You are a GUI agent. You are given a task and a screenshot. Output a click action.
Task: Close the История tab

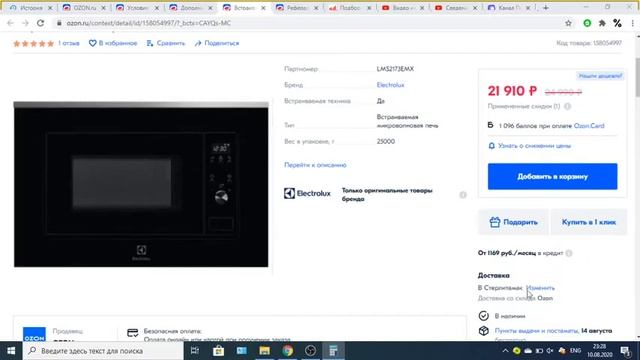(50, 8)
